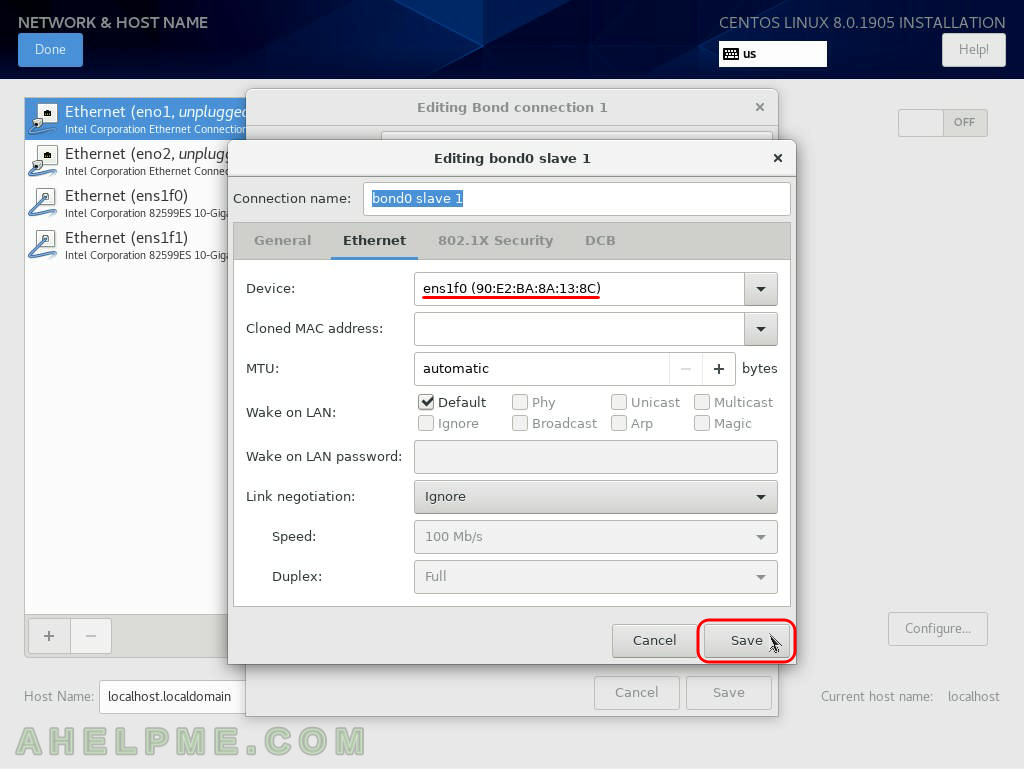Click the eno1 Ethernet device icon

tap(43, 118)
